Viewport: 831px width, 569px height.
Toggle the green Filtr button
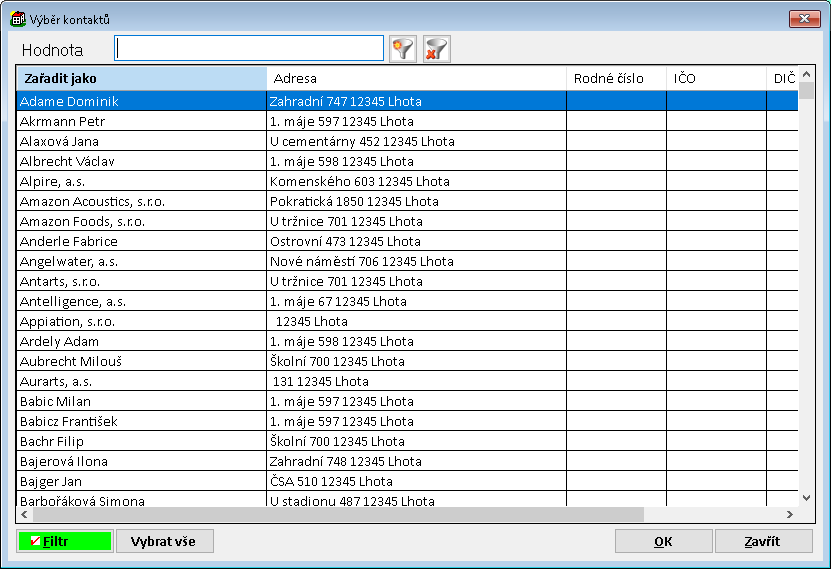pos(64,541)
